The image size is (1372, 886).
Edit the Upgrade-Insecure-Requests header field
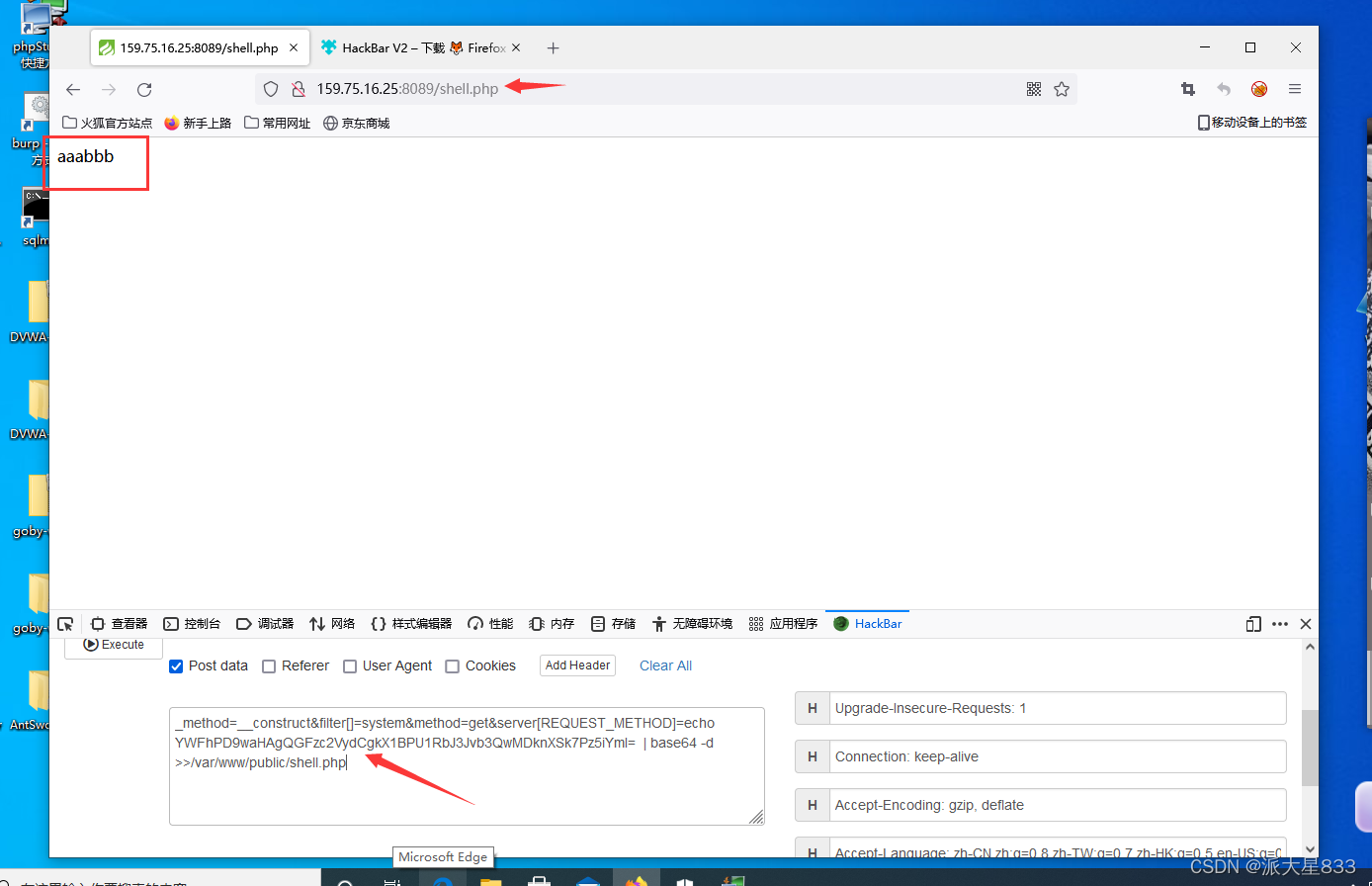coord(1058,708)
